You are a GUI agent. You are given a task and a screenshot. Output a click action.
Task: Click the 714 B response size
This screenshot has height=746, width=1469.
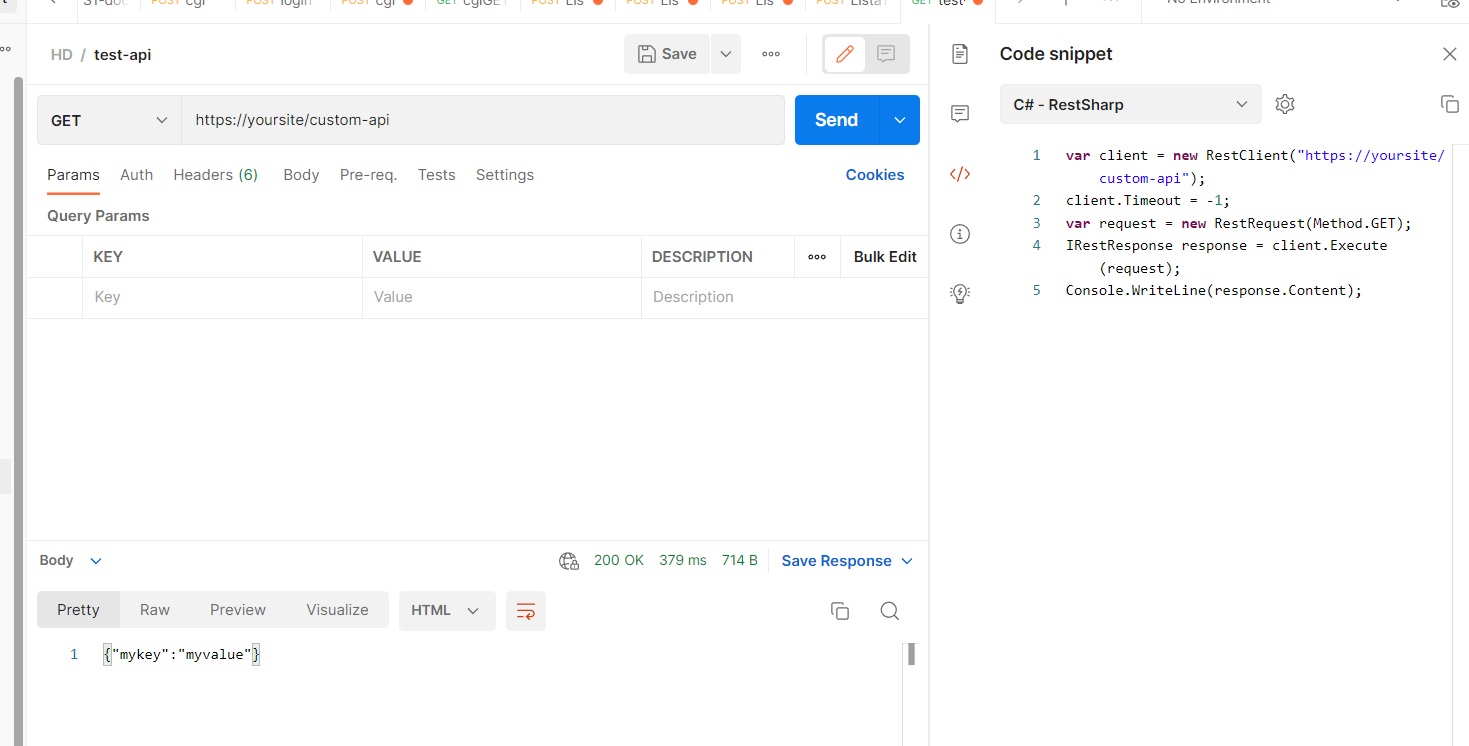pos(740,561)
